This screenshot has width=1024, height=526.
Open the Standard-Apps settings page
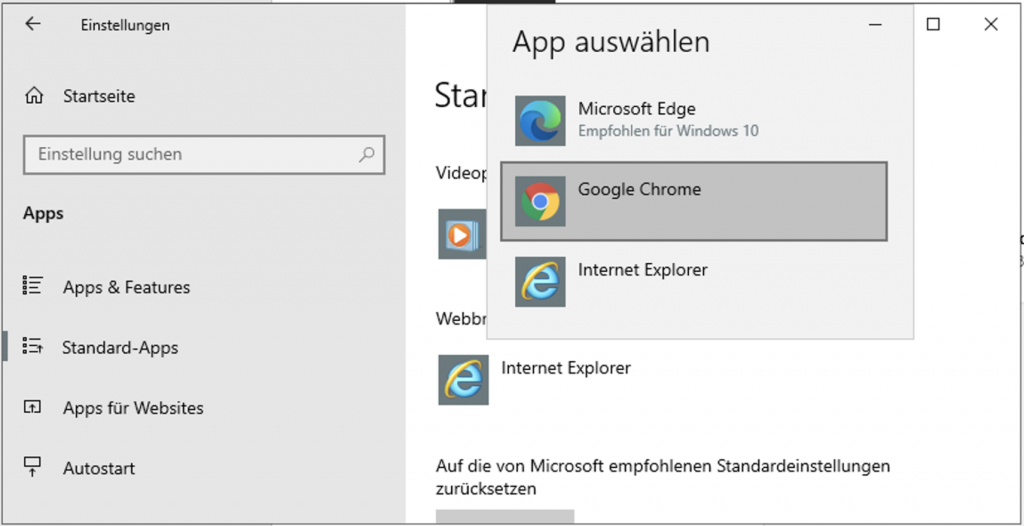pos(120,348)
